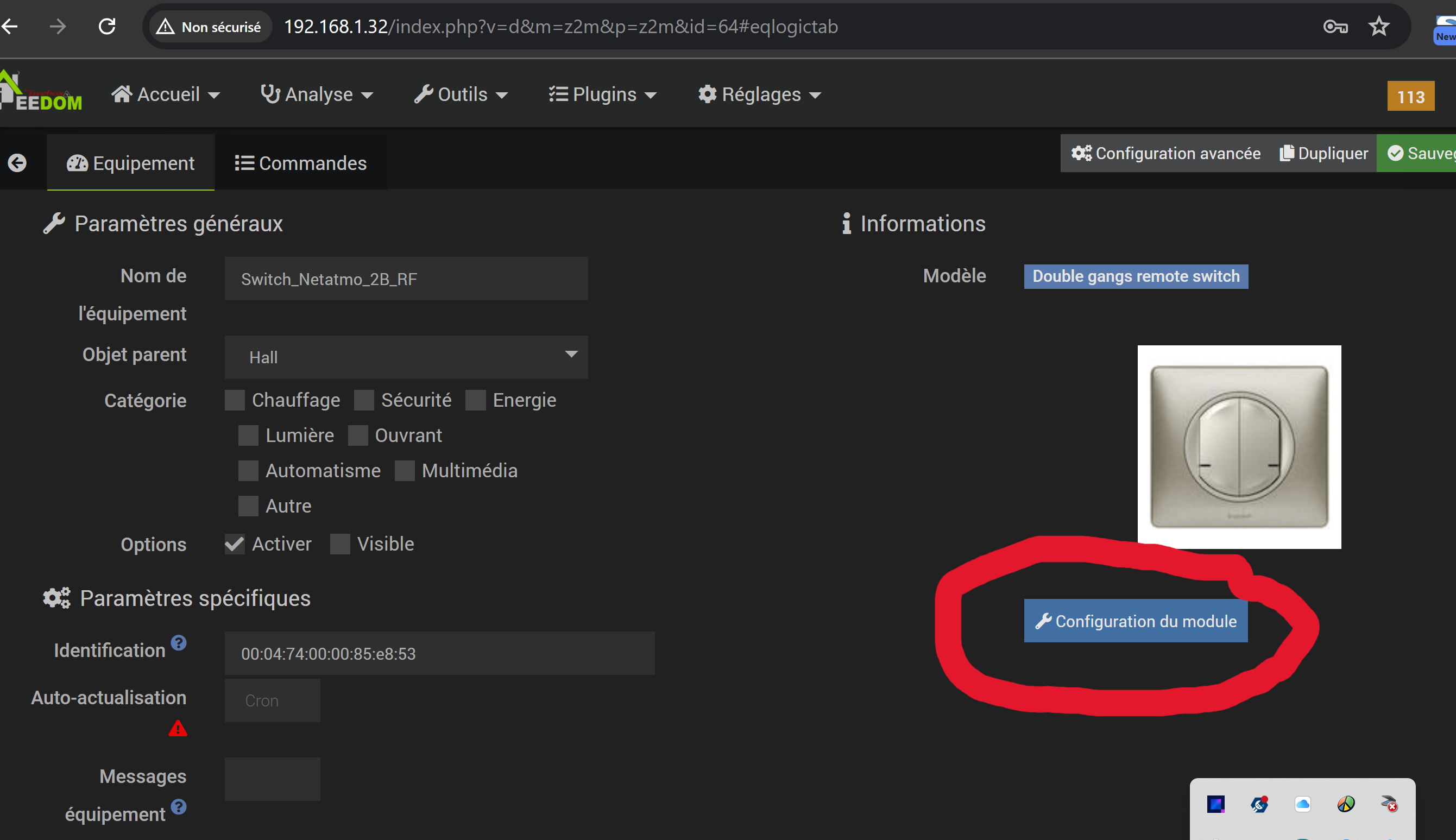
Task: Click the switch device picture thumbnail
Action: tap(1239, 447)
